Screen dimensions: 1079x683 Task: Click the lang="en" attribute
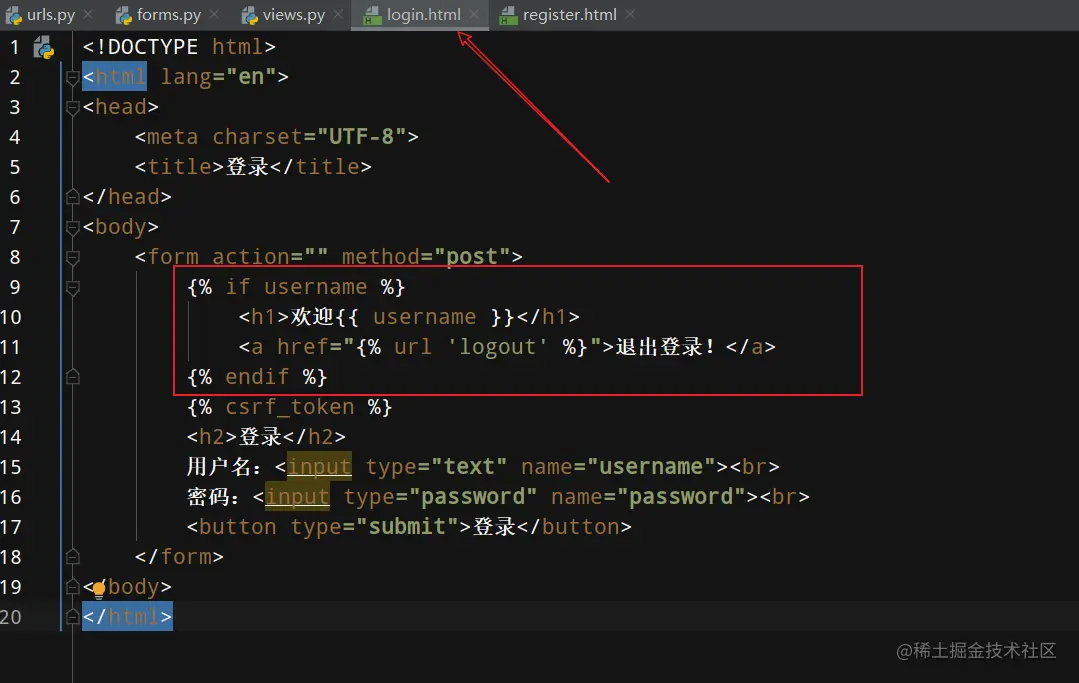click(x=219, y=76)
